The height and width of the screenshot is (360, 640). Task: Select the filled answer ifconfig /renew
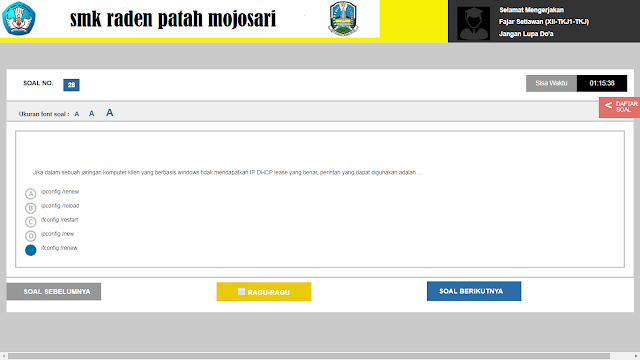pyautogui.click(x=31, y=250)
